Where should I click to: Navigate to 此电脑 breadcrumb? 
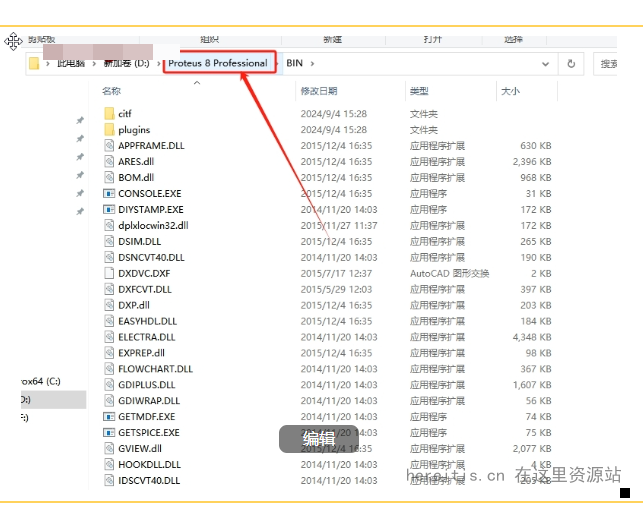pyautogui.click(x=71, y=64)
